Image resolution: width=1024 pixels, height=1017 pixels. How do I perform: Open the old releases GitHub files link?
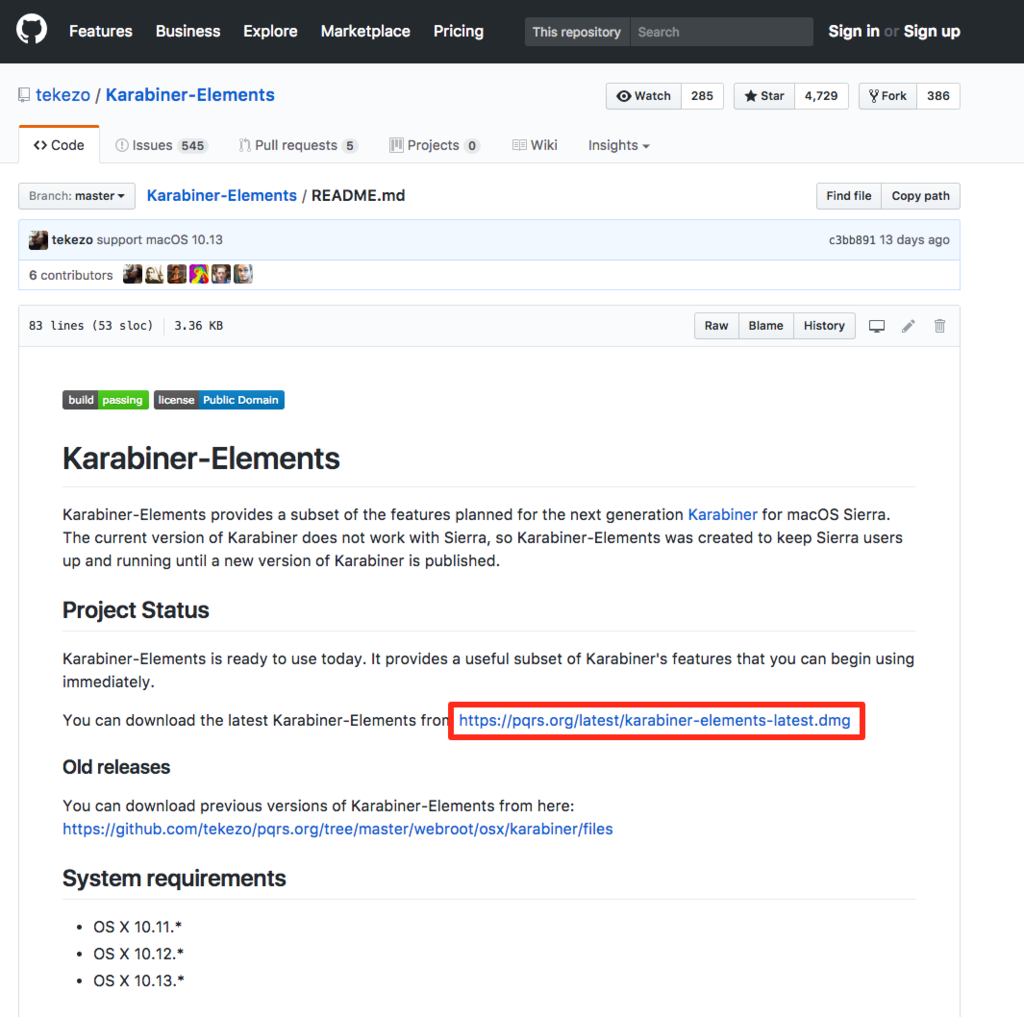(x=338, y=829)
